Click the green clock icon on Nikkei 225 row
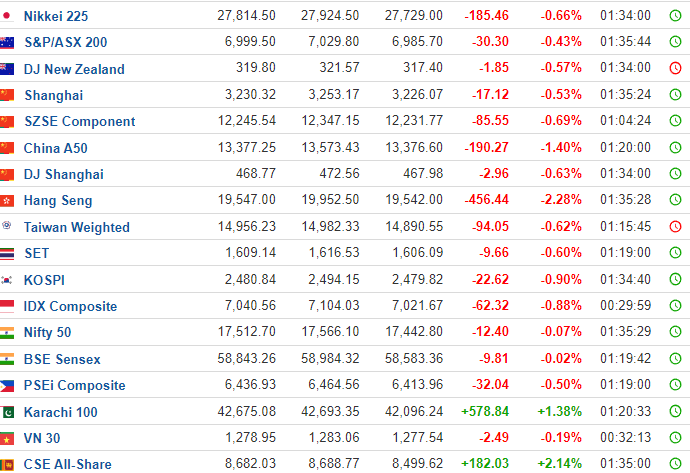The width and height of the screenshot is (690, 473). tap(675, 16)
